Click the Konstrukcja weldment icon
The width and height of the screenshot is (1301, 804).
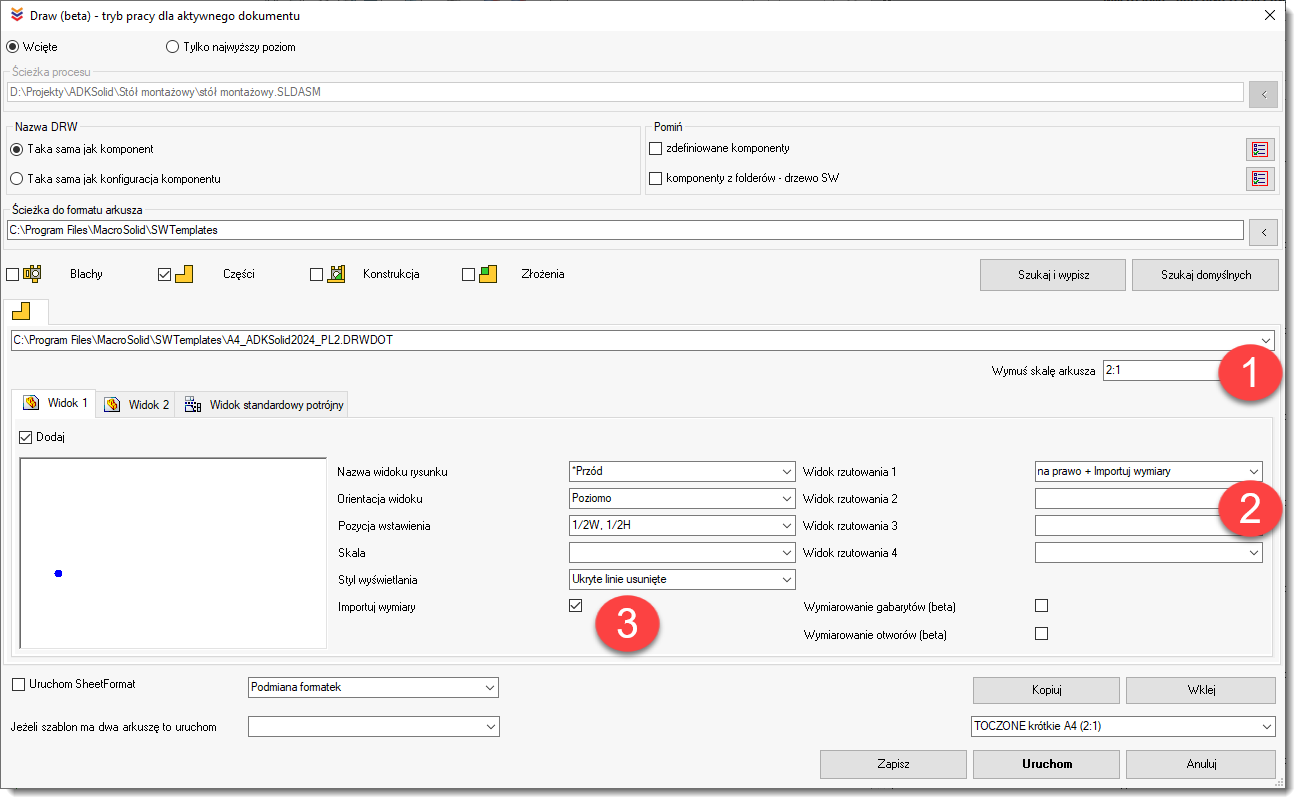pyautogui.click(x=337, y=274)
